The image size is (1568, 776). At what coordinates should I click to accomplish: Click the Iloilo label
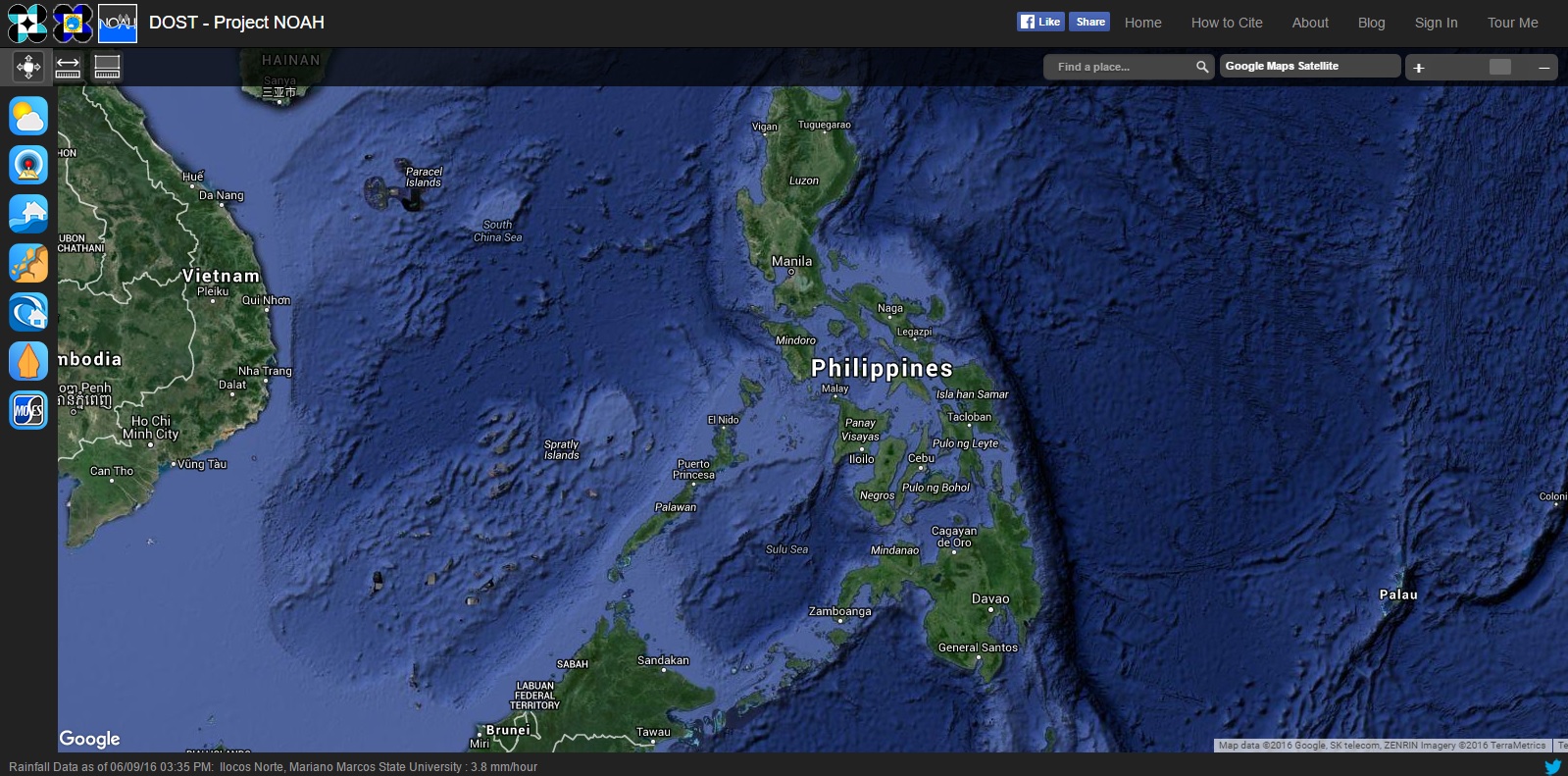coord(861,459)
